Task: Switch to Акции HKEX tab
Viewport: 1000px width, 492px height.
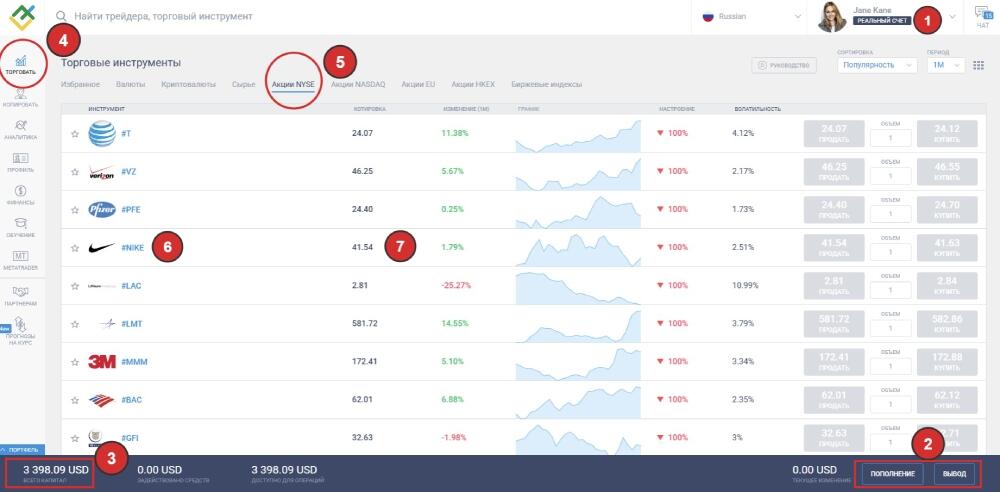Action: coord(473,84)
